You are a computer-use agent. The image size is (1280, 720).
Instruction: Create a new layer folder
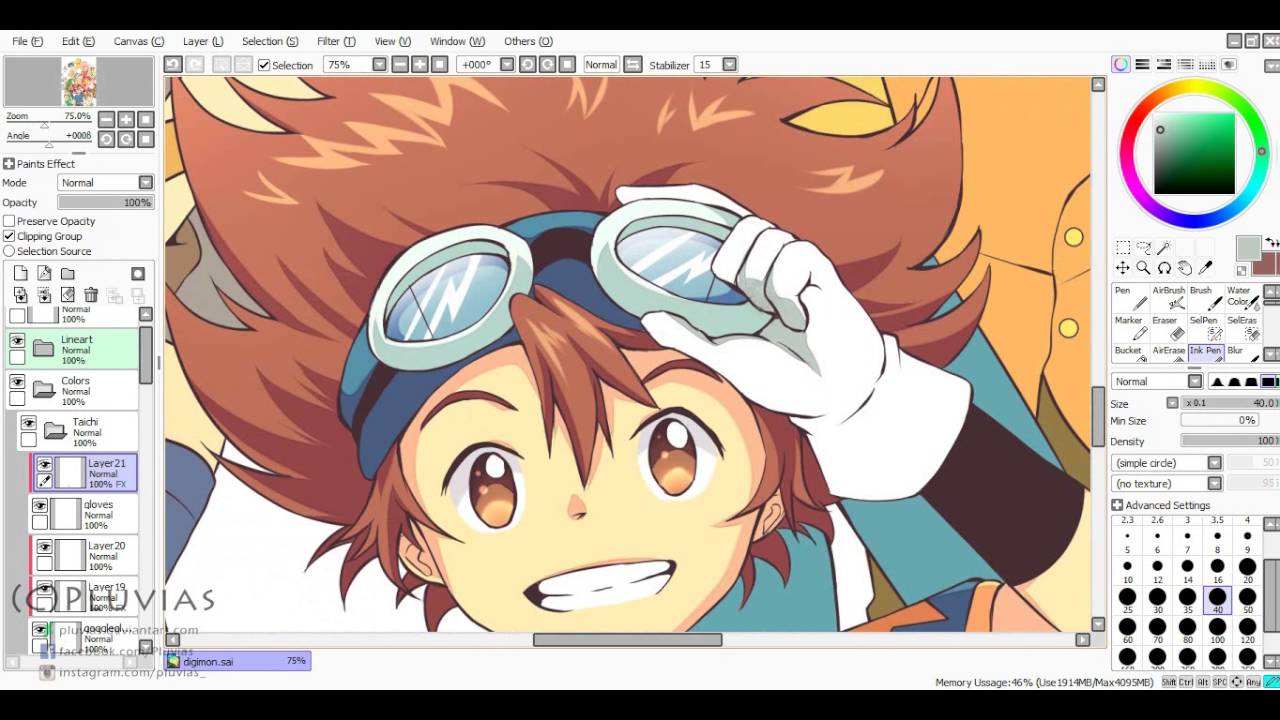(67, 274)
